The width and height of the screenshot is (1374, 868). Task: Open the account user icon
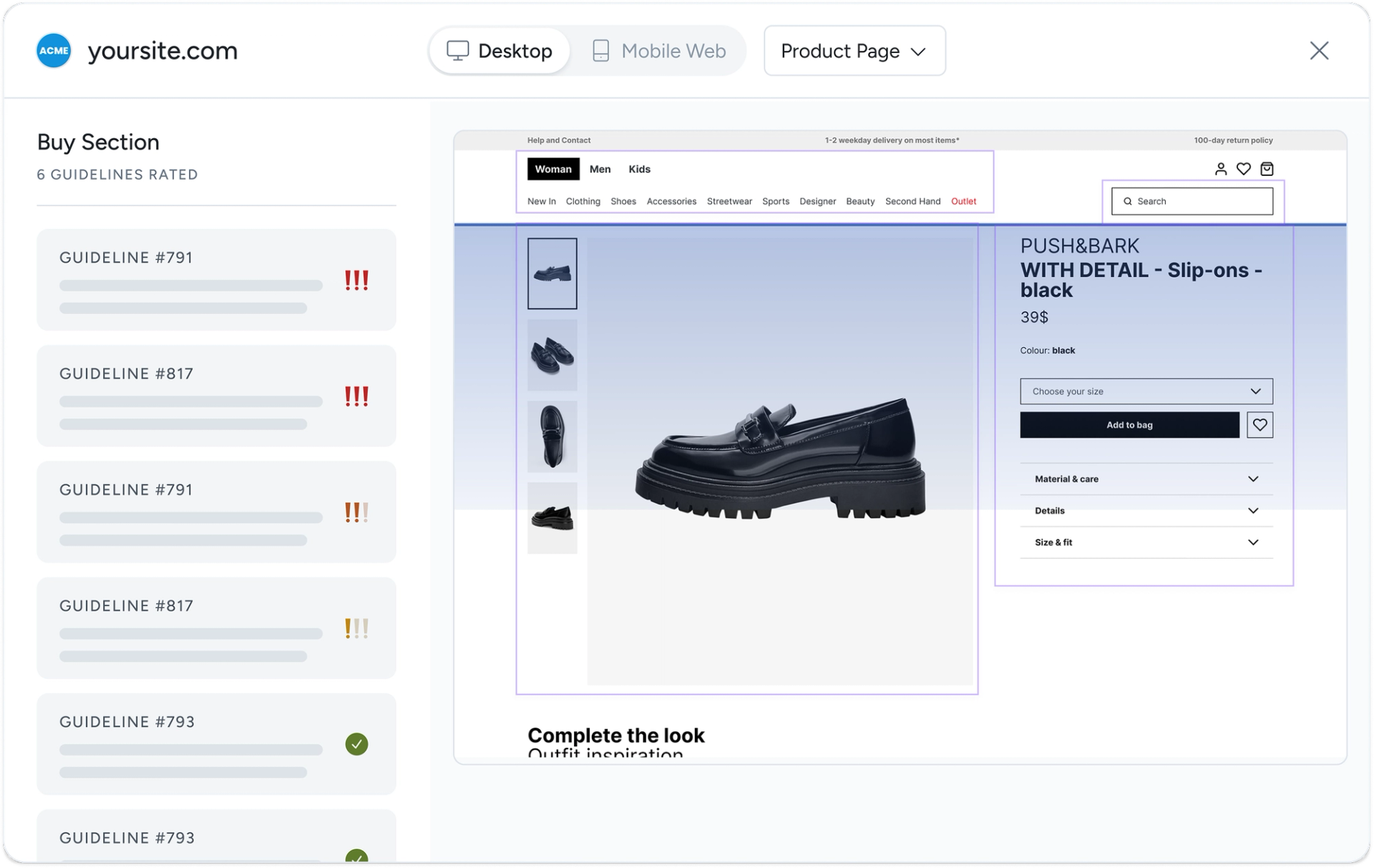coord(1221,169)
